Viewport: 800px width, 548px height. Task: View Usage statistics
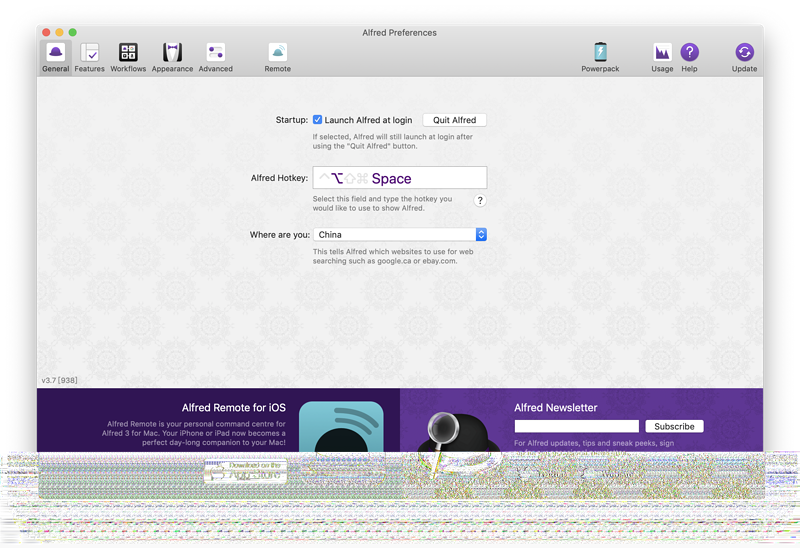(662, 58)
